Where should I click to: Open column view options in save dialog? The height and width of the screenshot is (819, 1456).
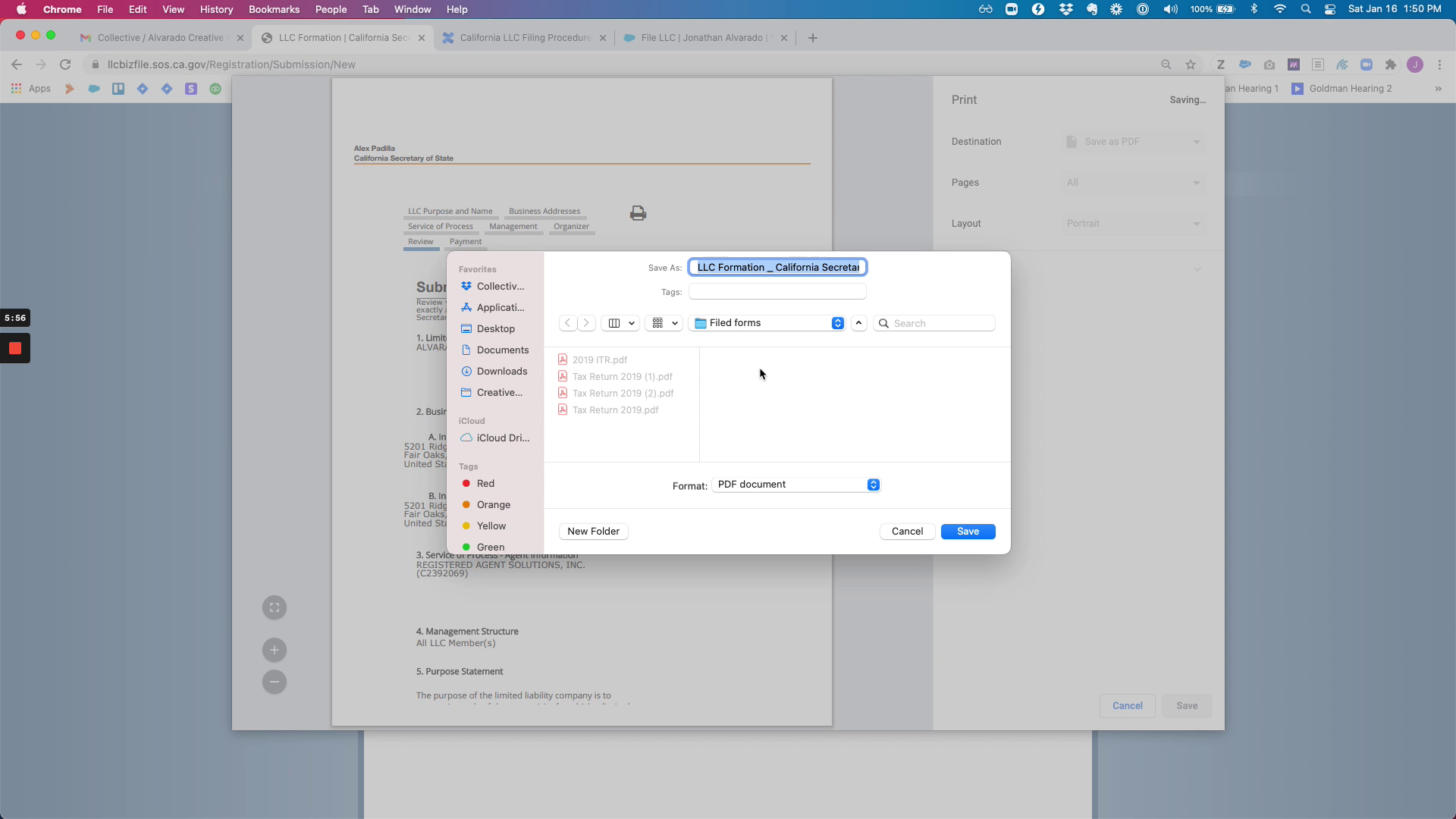coord(620,323)
